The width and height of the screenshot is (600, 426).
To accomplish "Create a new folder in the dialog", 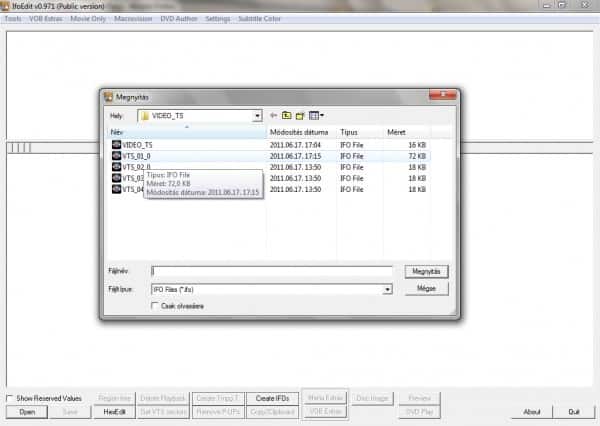I will tap(300, 116).
